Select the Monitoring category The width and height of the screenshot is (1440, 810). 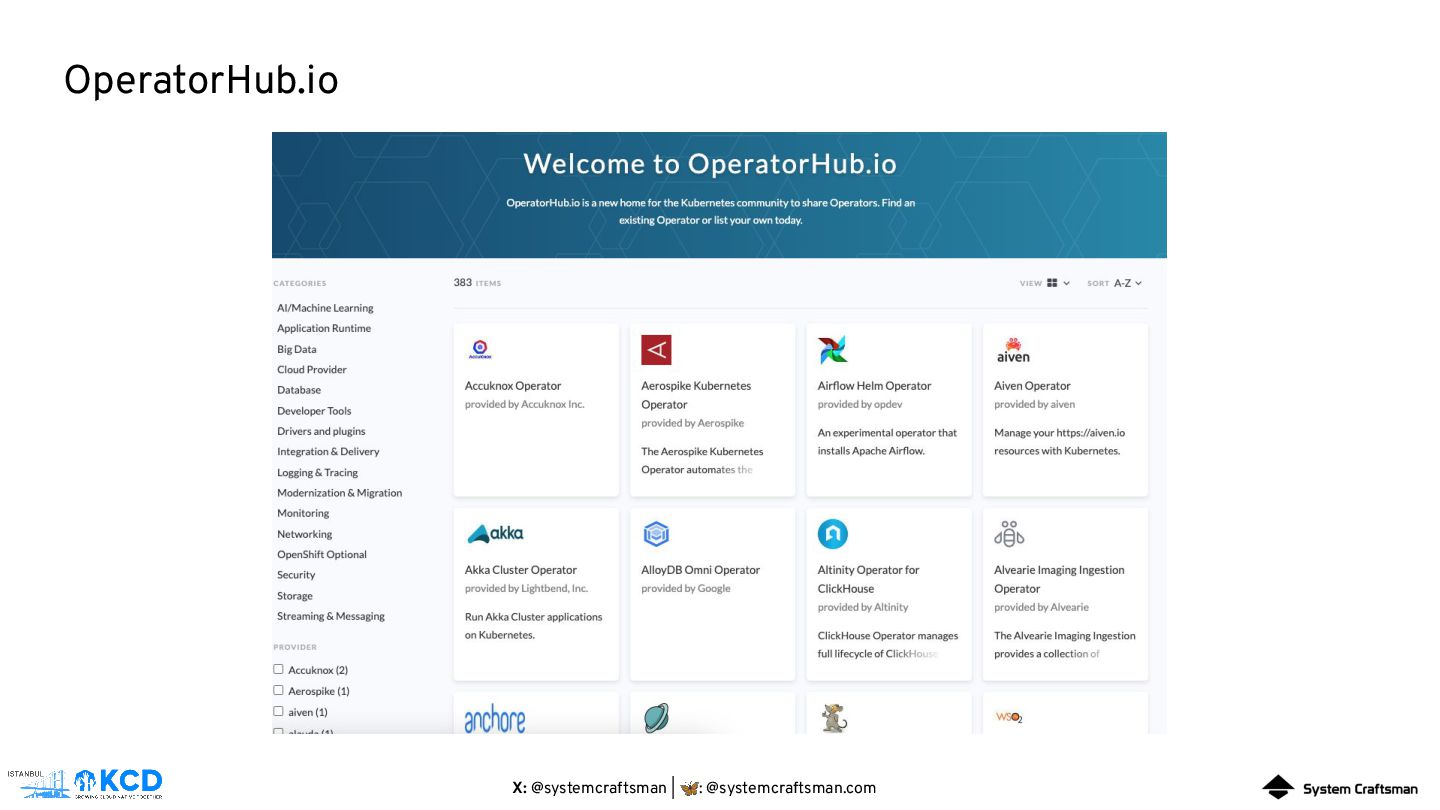(303, 513)
